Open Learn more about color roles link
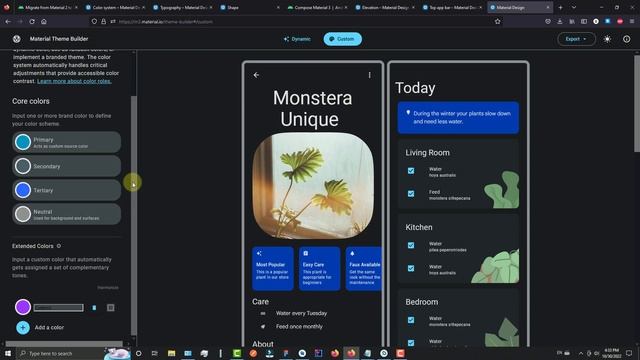Image resolution: width=640 pixels, height=360 pixels. click(74, 81)
